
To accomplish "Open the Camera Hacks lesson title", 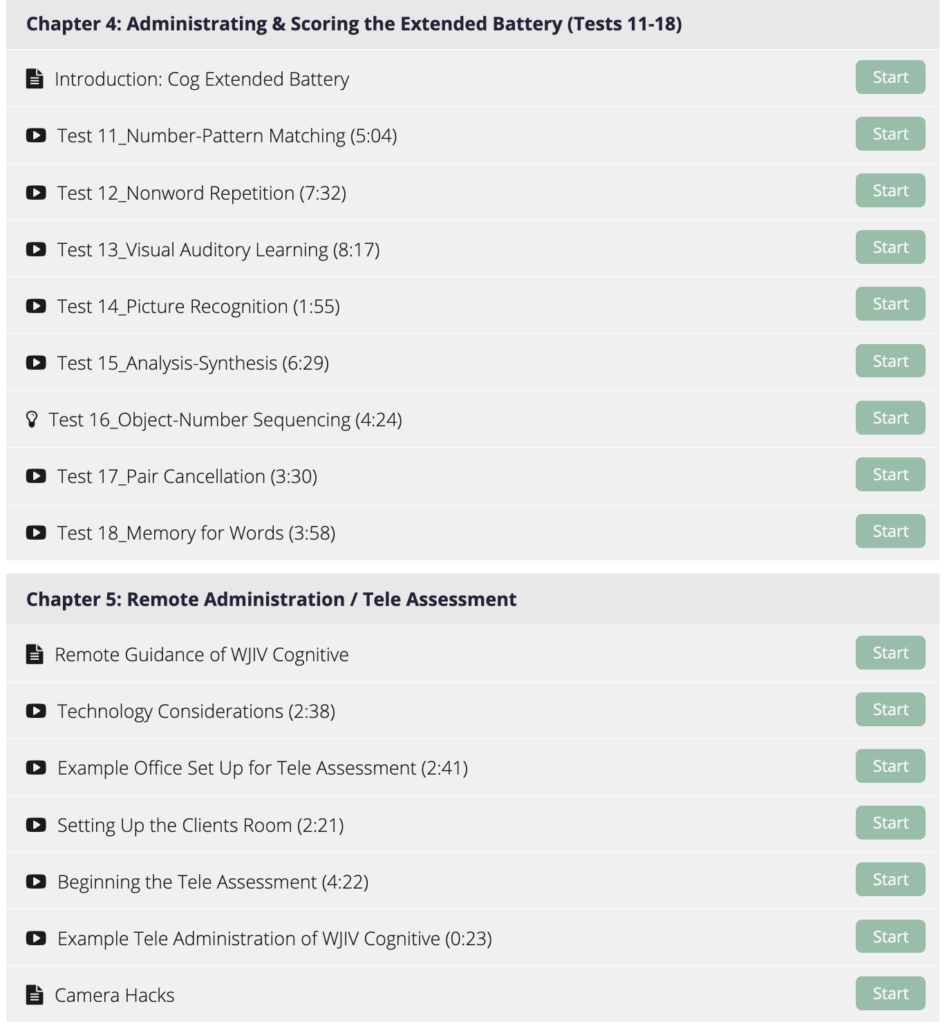I will (114, 995).
